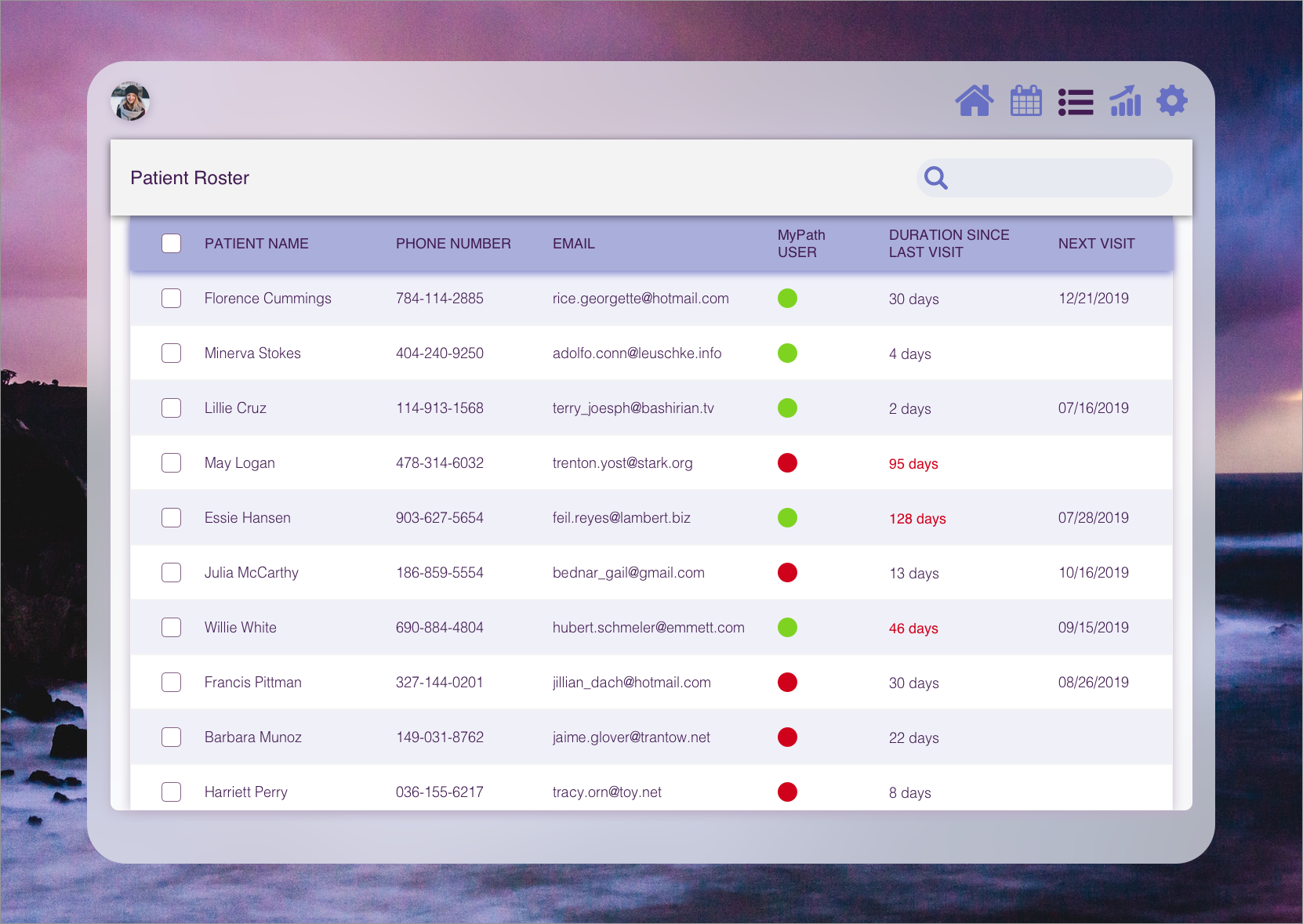
Task: Open settings gear icon
Action: click(1172, 100)
